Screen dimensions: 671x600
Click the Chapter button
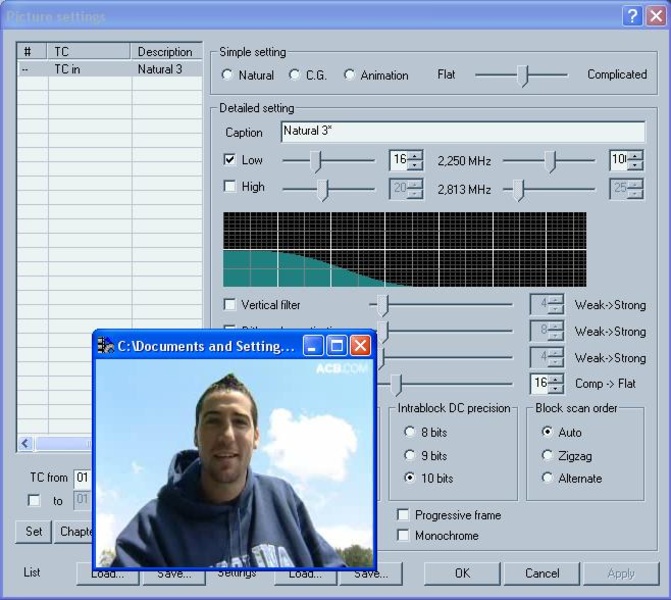pos(74,532)
